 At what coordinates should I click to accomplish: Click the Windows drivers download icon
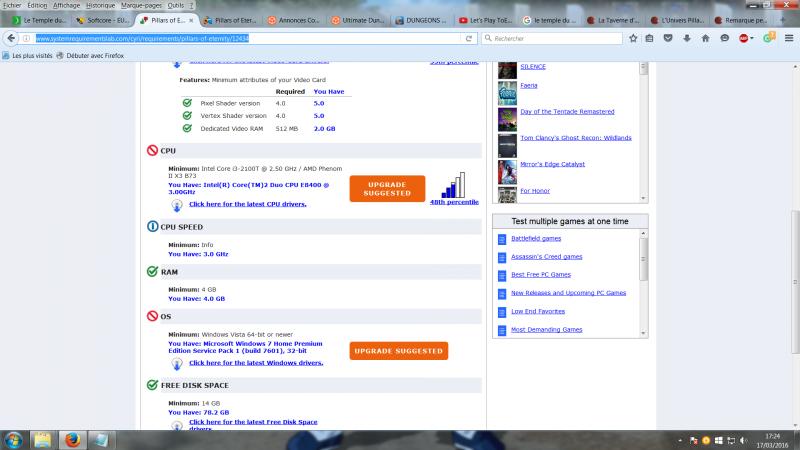pos(177,364)
